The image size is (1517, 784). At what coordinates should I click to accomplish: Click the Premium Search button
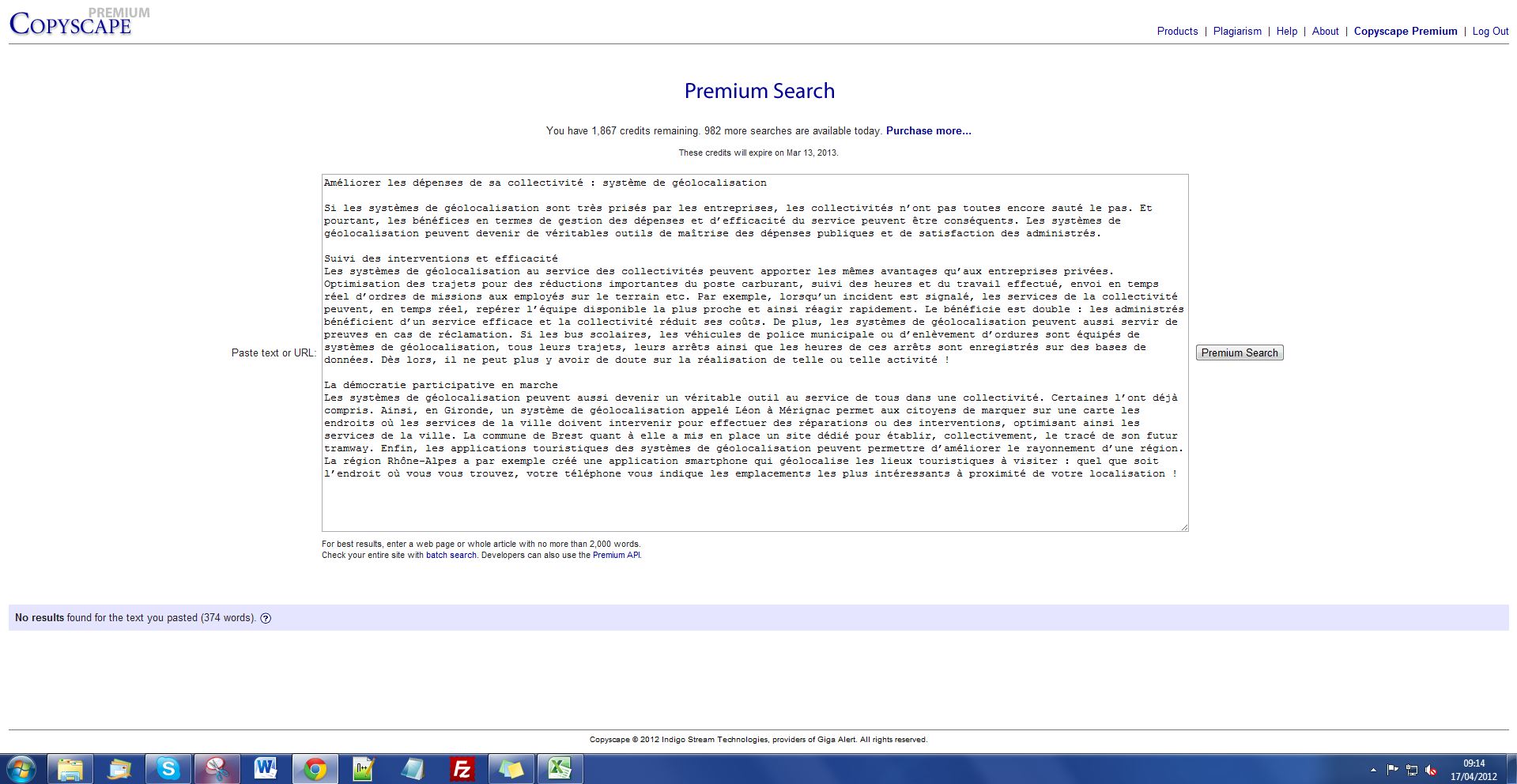1239,353
